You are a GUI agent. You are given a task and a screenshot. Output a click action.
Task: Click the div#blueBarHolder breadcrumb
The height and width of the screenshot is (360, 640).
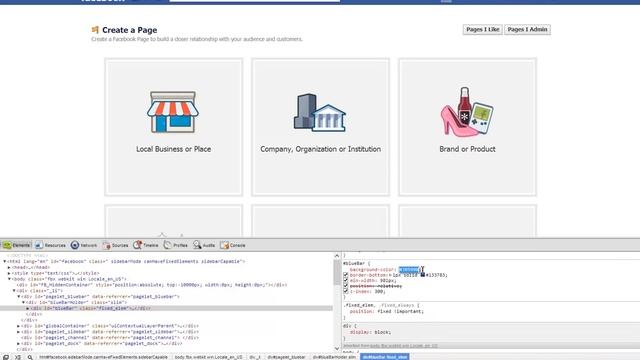pyautogui.click(x=334, y=357)
